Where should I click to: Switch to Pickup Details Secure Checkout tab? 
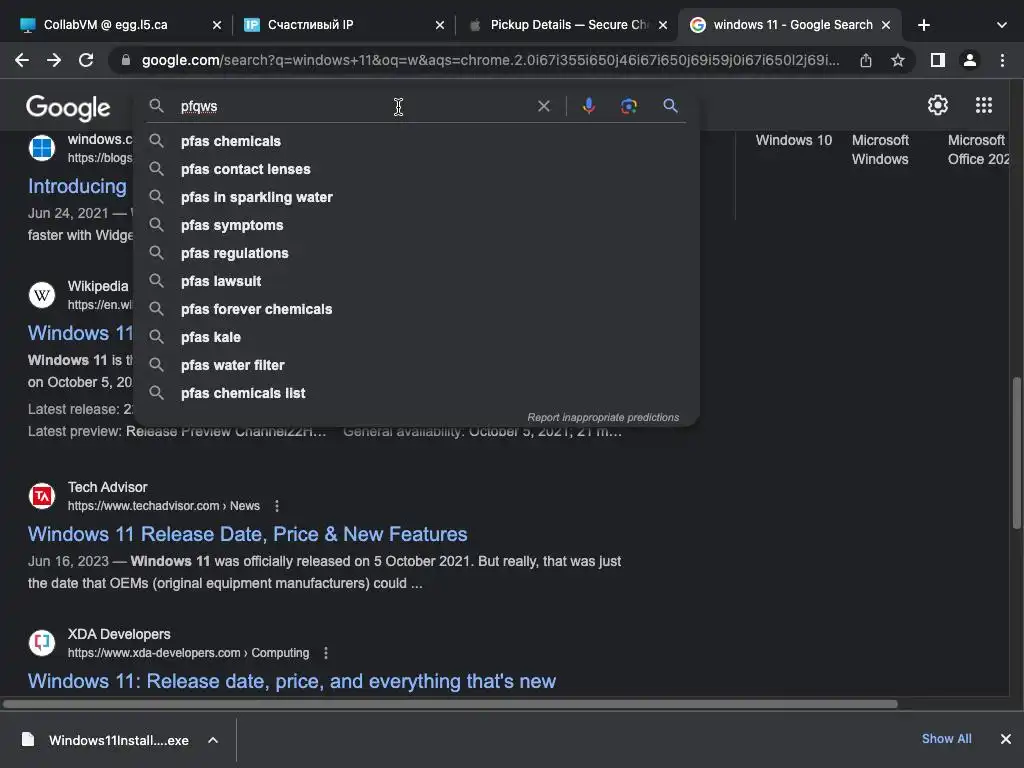569,25
